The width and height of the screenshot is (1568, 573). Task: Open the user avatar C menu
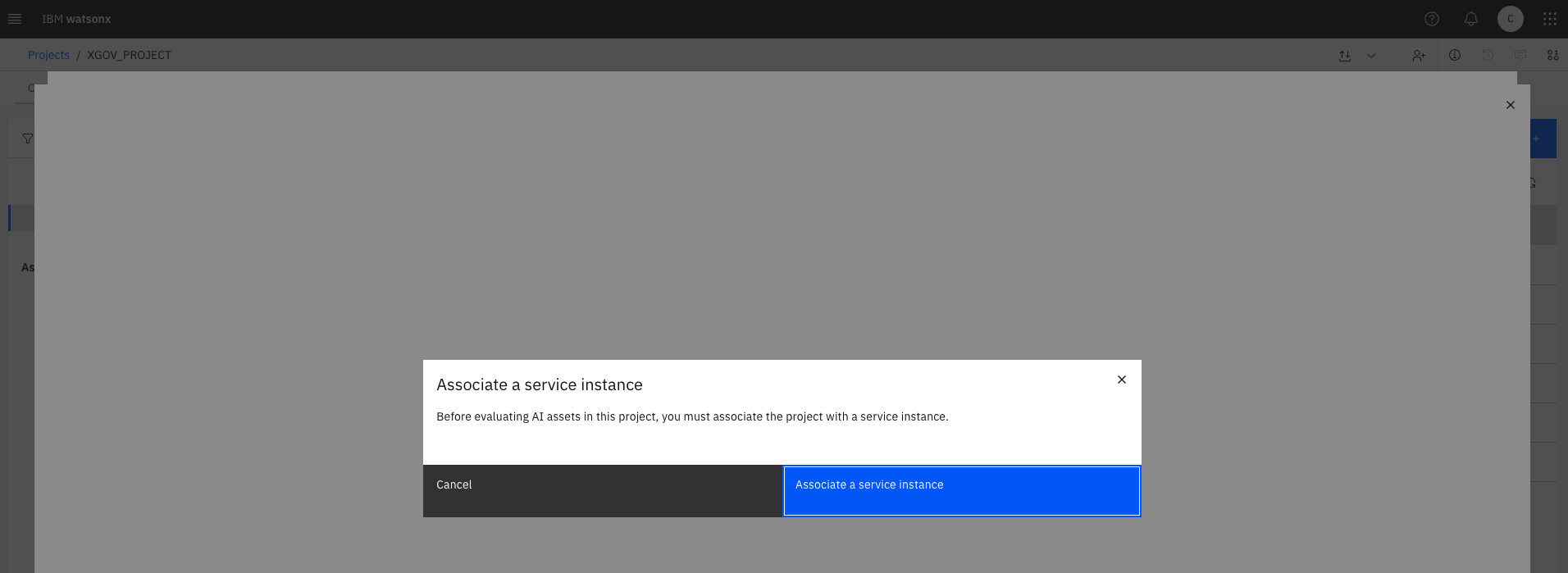point(1511,19)
